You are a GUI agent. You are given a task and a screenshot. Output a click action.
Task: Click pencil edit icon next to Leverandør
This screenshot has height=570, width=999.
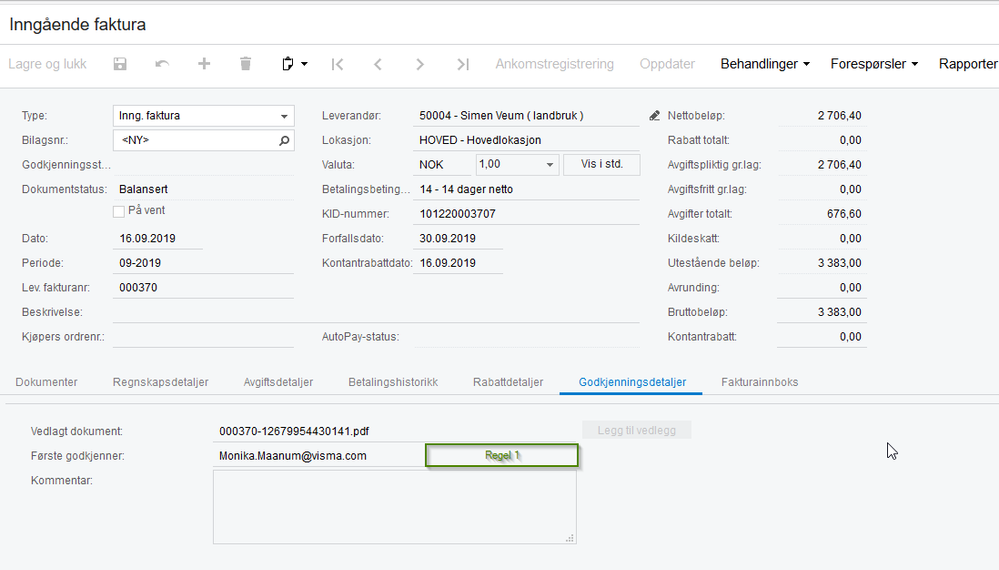[x=654, y=116]
